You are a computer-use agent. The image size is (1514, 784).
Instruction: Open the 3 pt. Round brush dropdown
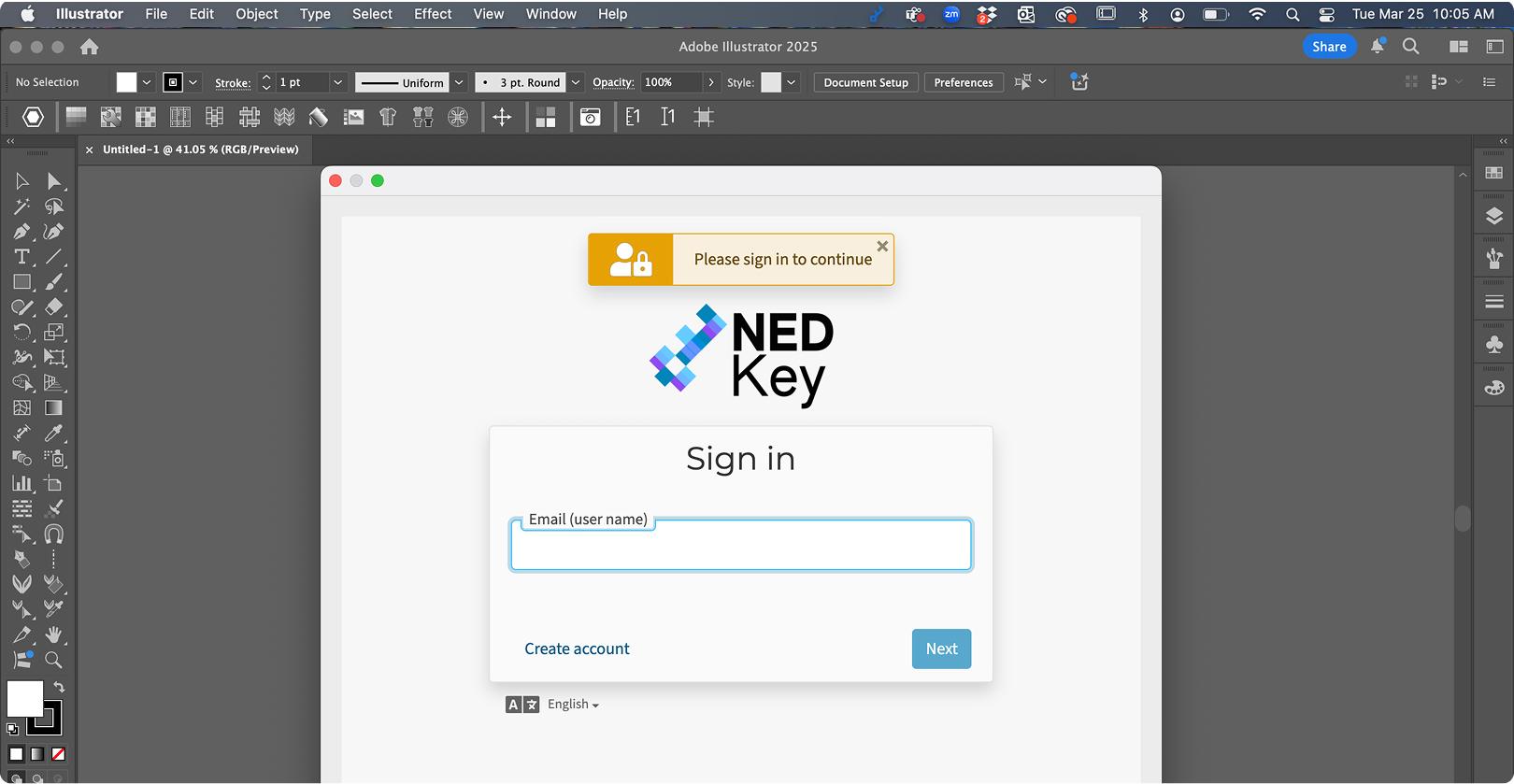coord(576,82)
